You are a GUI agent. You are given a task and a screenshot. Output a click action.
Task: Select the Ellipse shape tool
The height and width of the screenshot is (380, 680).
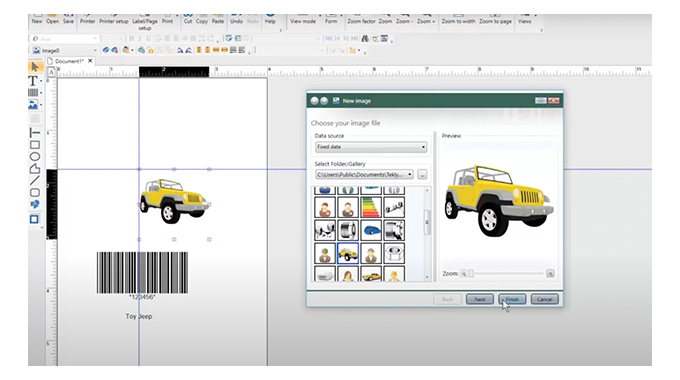(35, 157)
